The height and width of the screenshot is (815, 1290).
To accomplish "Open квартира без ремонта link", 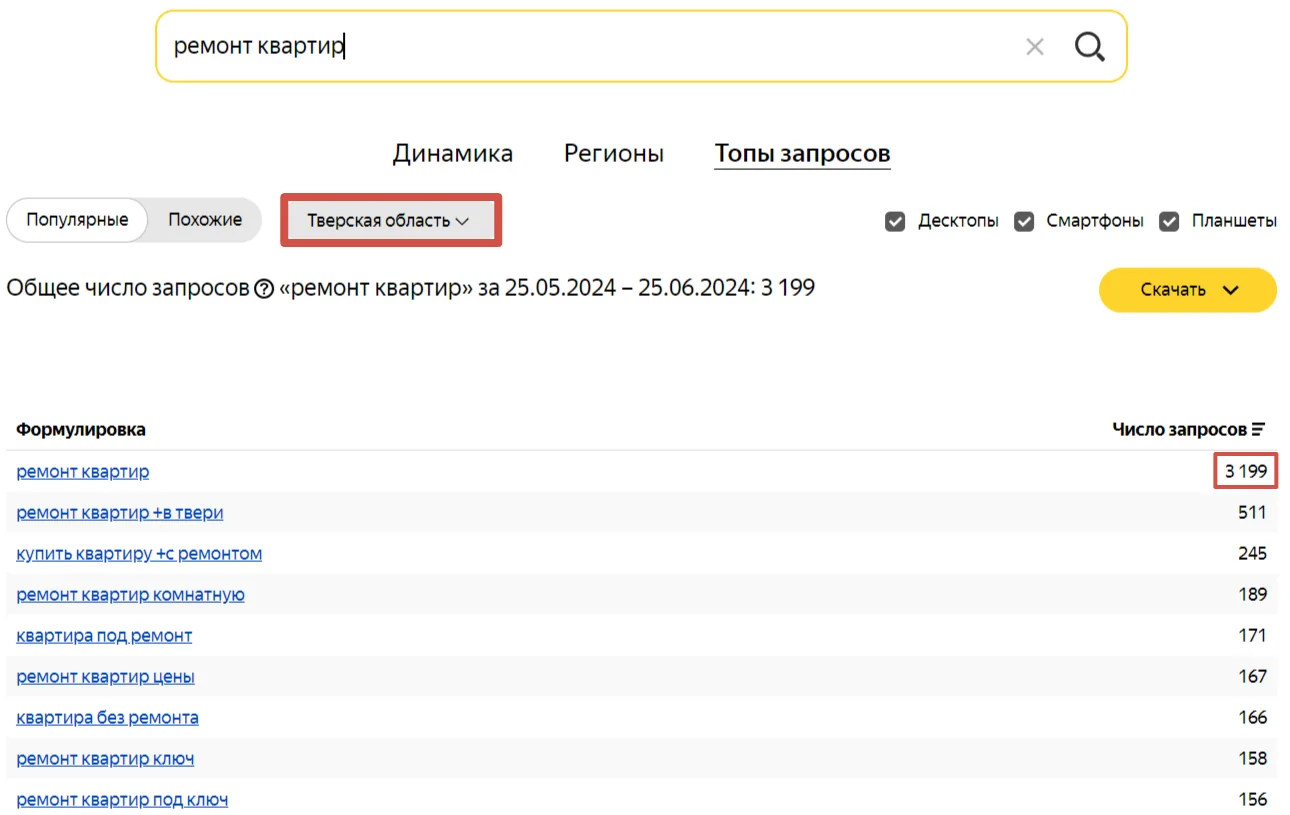I will point(107,718).
